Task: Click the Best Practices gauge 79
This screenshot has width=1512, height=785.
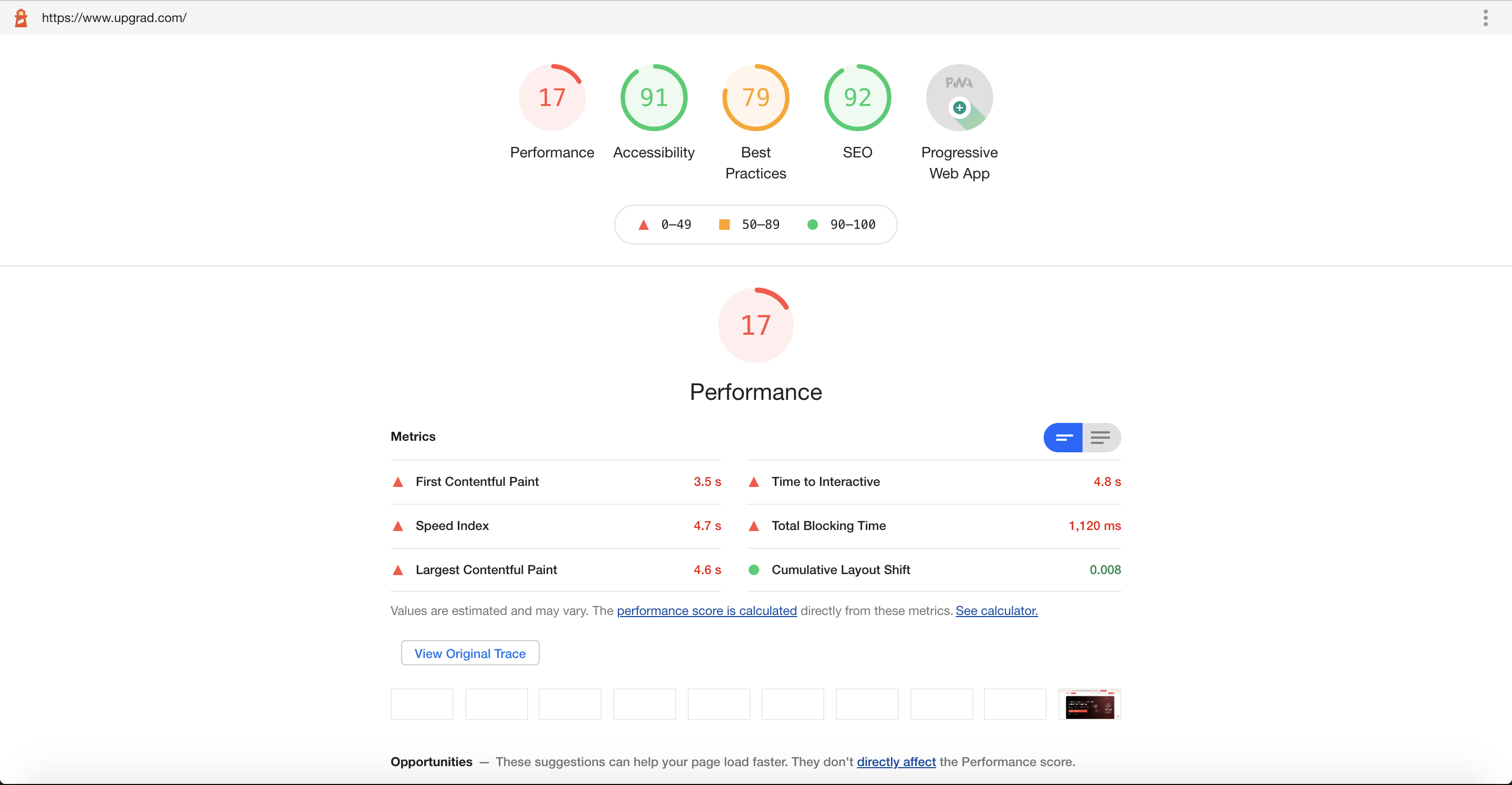Action: tap(755, 98)
